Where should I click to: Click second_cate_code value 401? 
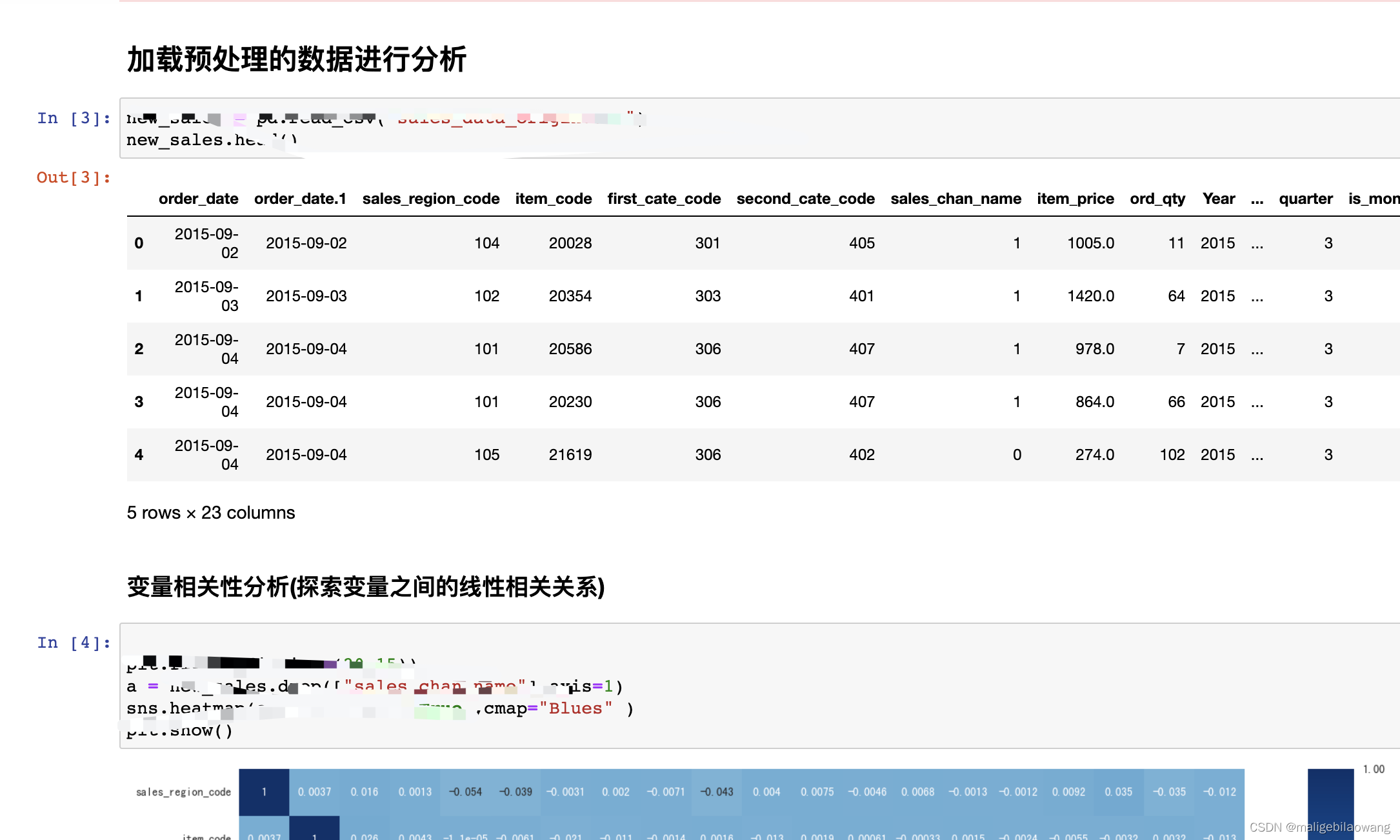[x=862, y=296]
